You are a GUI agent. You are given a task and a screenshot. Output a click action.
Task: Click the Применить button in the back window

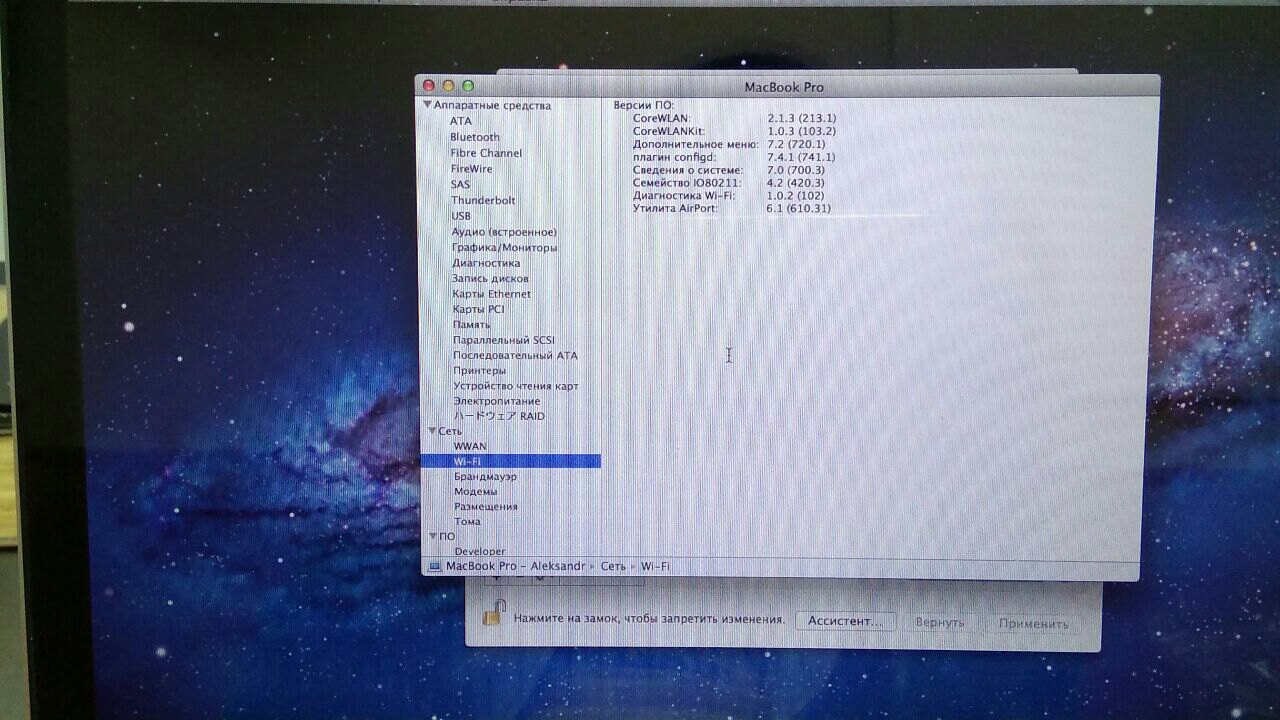pos(1033,623)
